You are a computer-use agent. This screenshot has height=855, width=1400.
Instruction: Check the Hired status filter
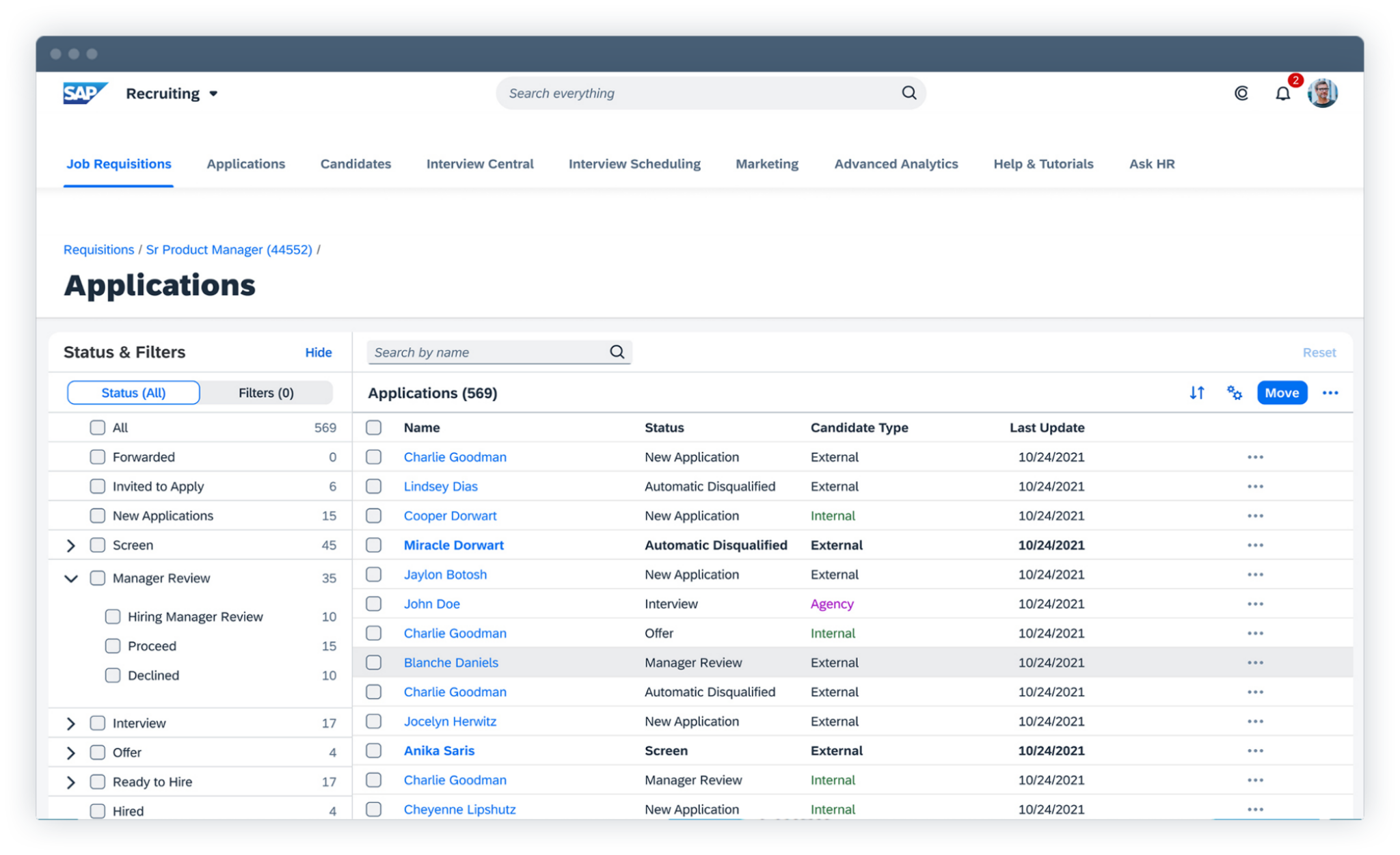(98, 811)
